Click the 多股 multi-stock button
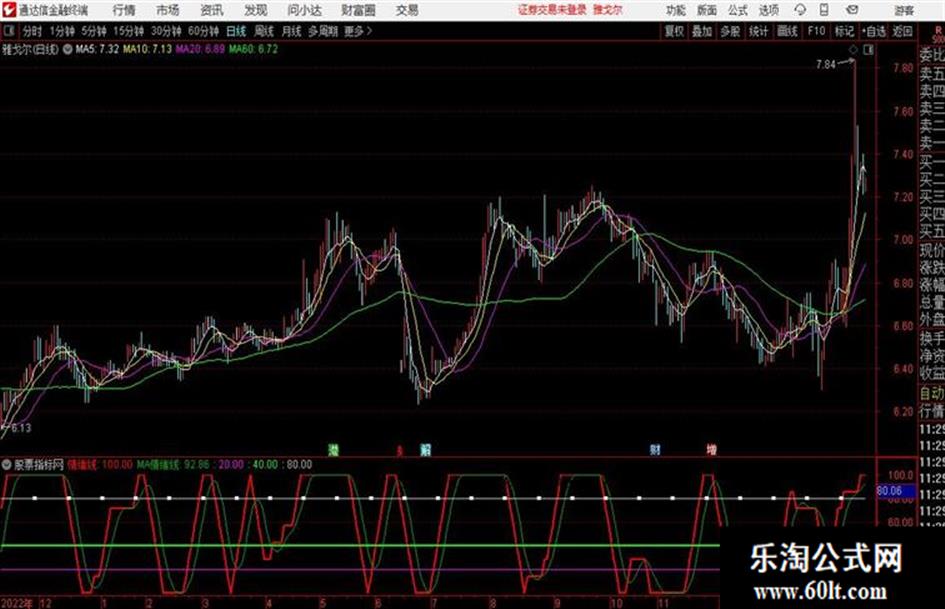This screenshot has width=945, height=609. pos(730,31)
